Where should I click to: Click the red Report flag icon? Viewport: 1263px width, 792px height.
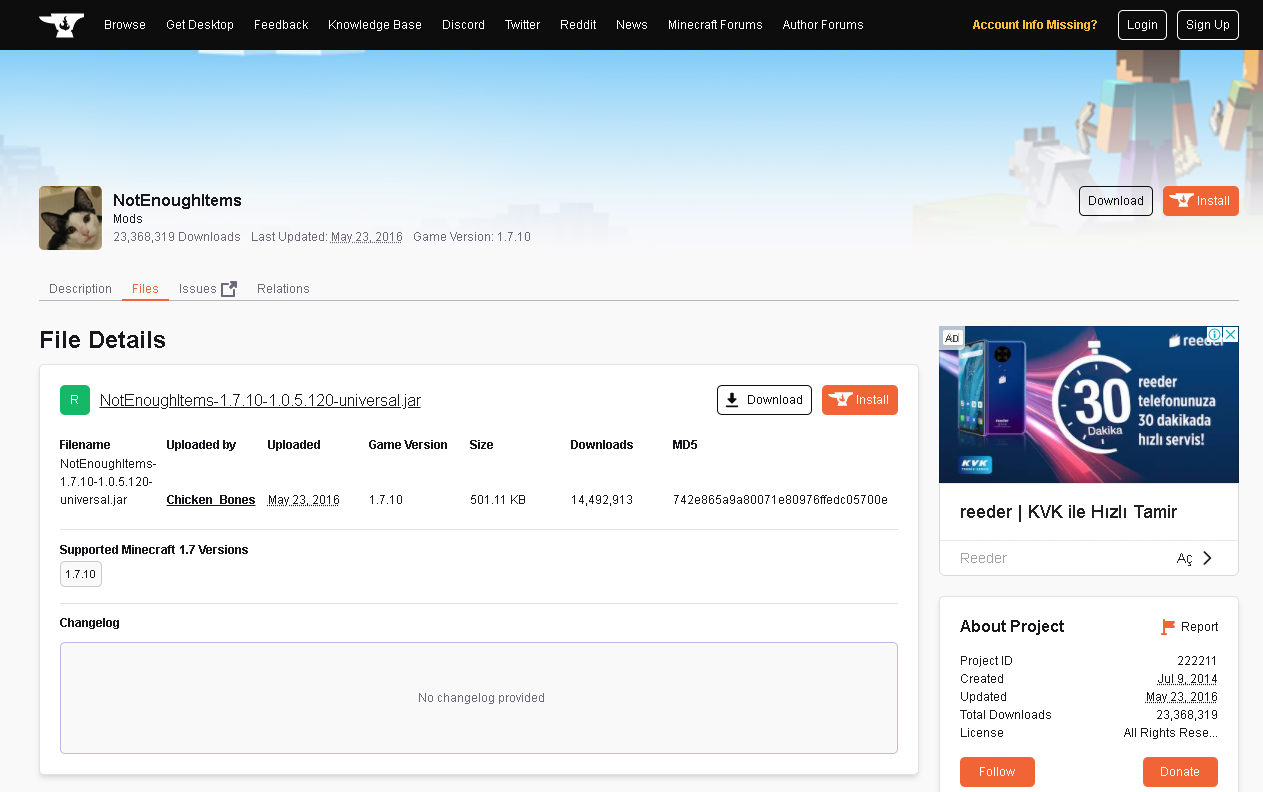tap(1168, 627)
